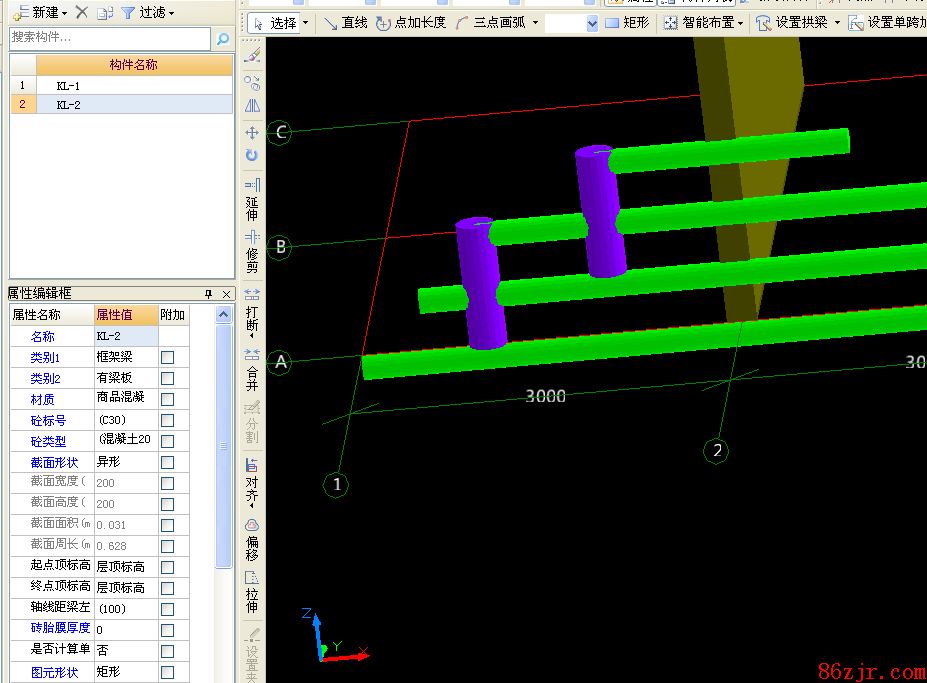Select KL-1 in the component list
Viewport: 927px width, 683px height.
68,86
